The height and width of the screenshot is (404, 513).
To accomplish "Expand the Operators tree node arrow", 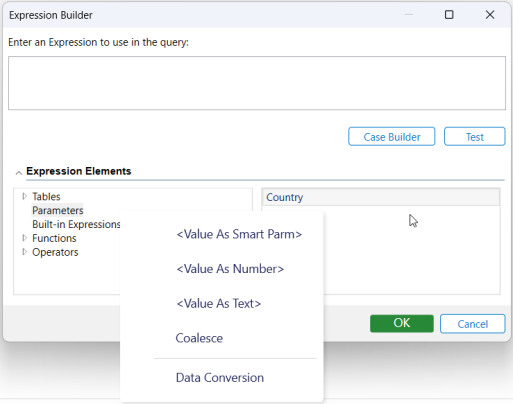I will (x=24, y=252).
